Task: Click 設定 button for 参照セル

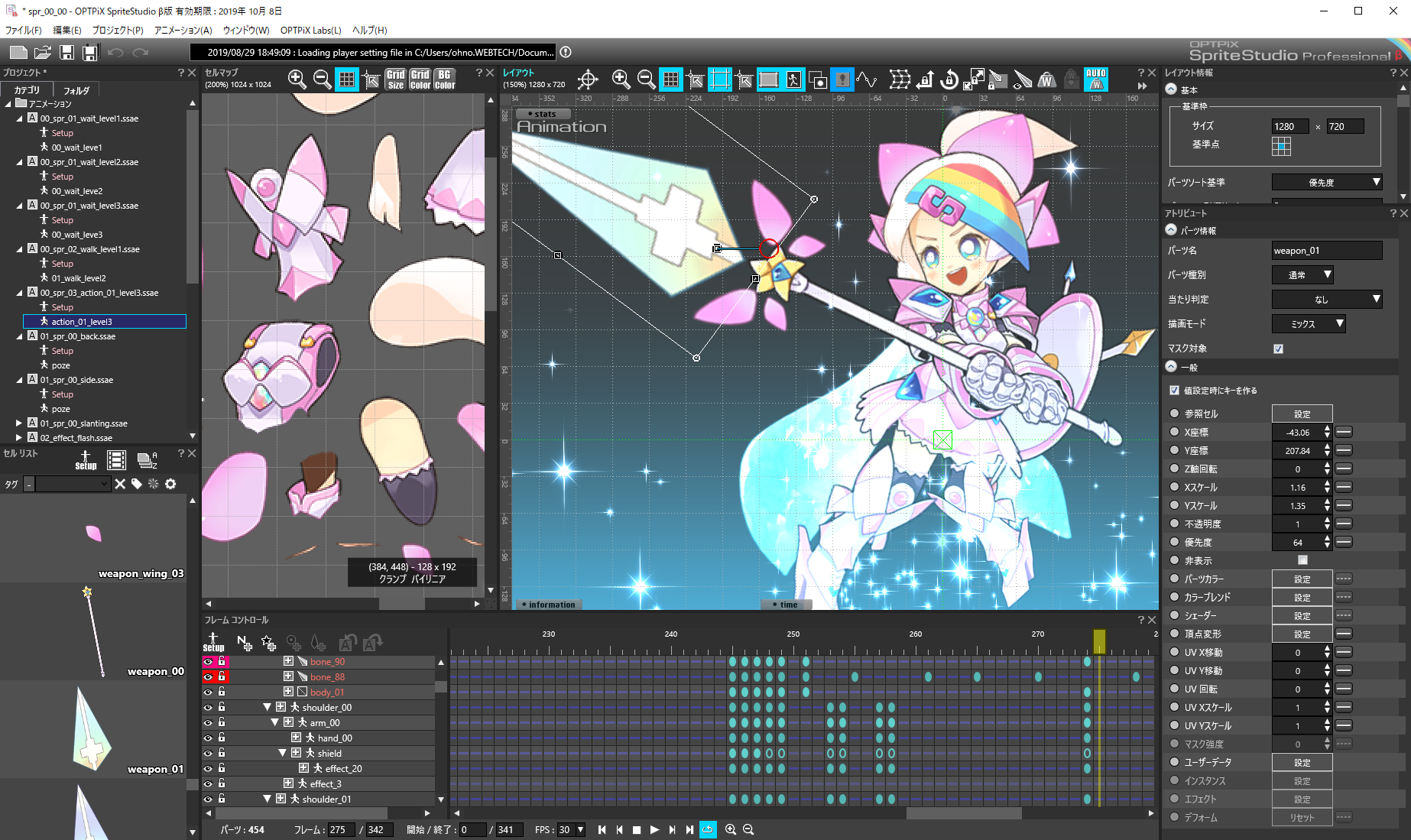Action: (1302, 414)
